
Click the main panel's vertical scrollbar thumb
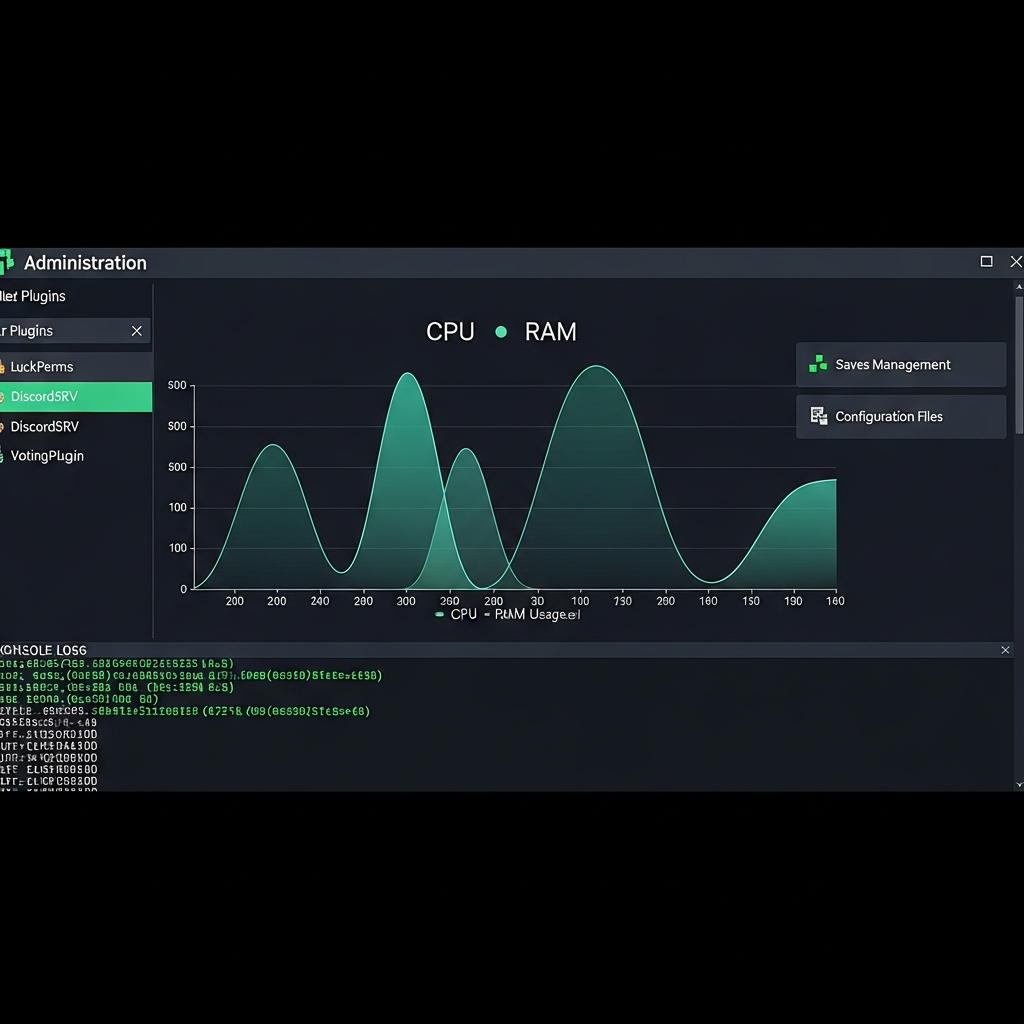(1019, 365)
